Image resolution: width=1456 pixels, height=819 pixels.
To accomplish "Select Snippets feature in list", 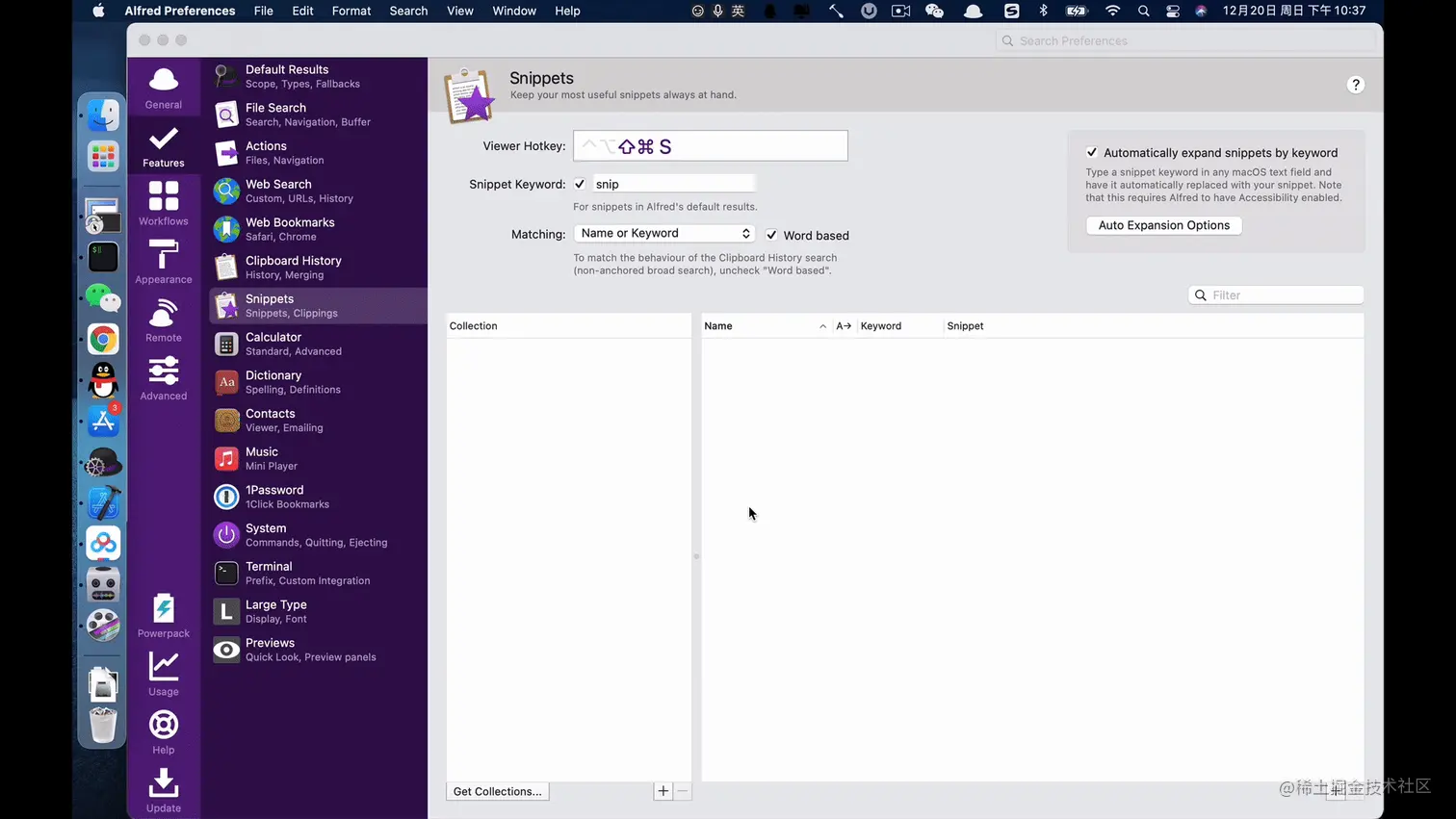I will [318, 305].
